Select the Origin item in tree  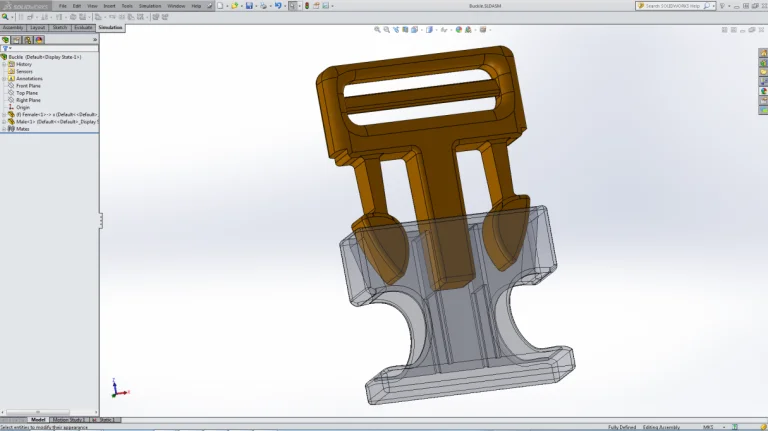[23, 107]
